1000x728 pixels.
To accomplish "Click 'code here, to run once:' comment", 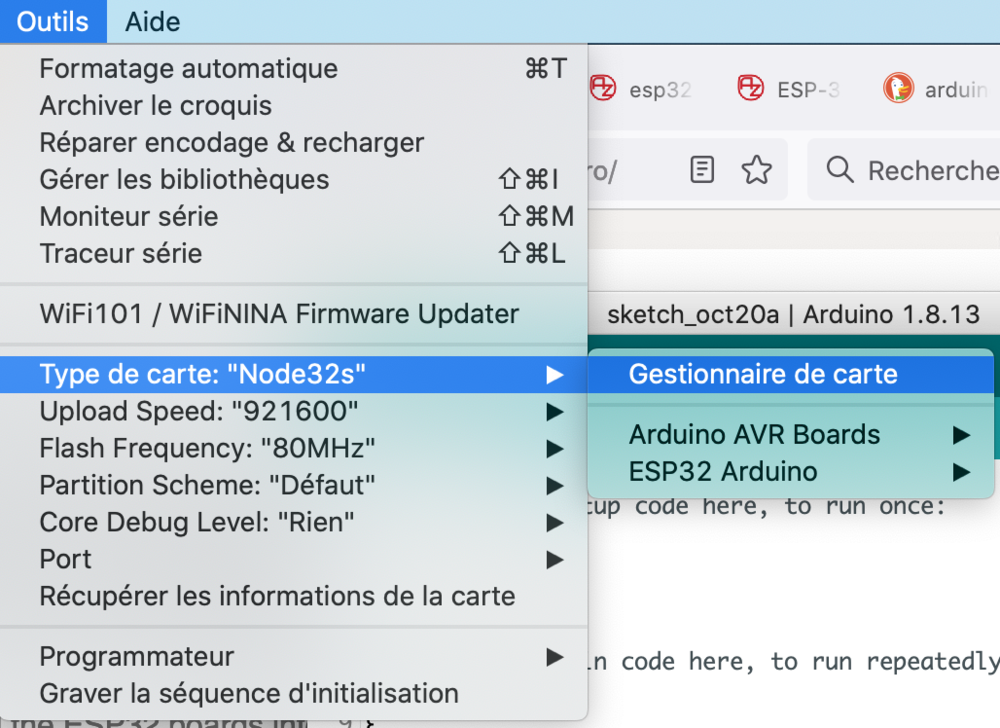I will tap(790, 506).
